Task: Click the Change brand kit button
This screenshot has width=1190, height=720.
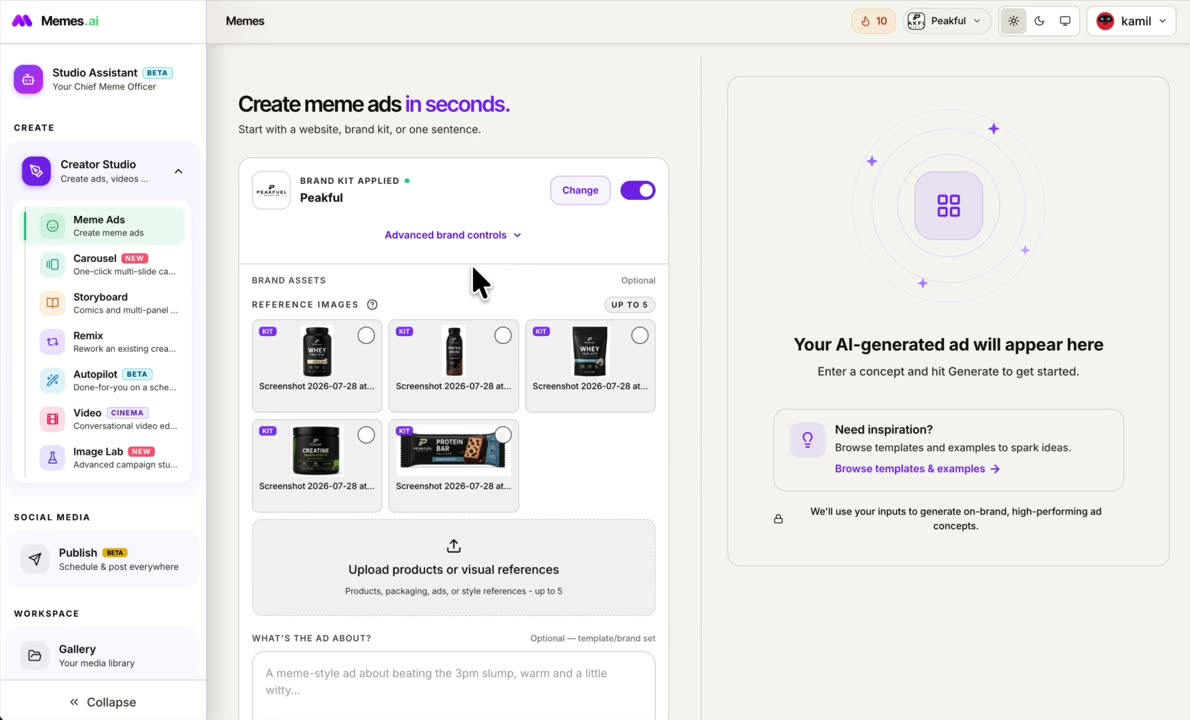Action: [580, 190]
